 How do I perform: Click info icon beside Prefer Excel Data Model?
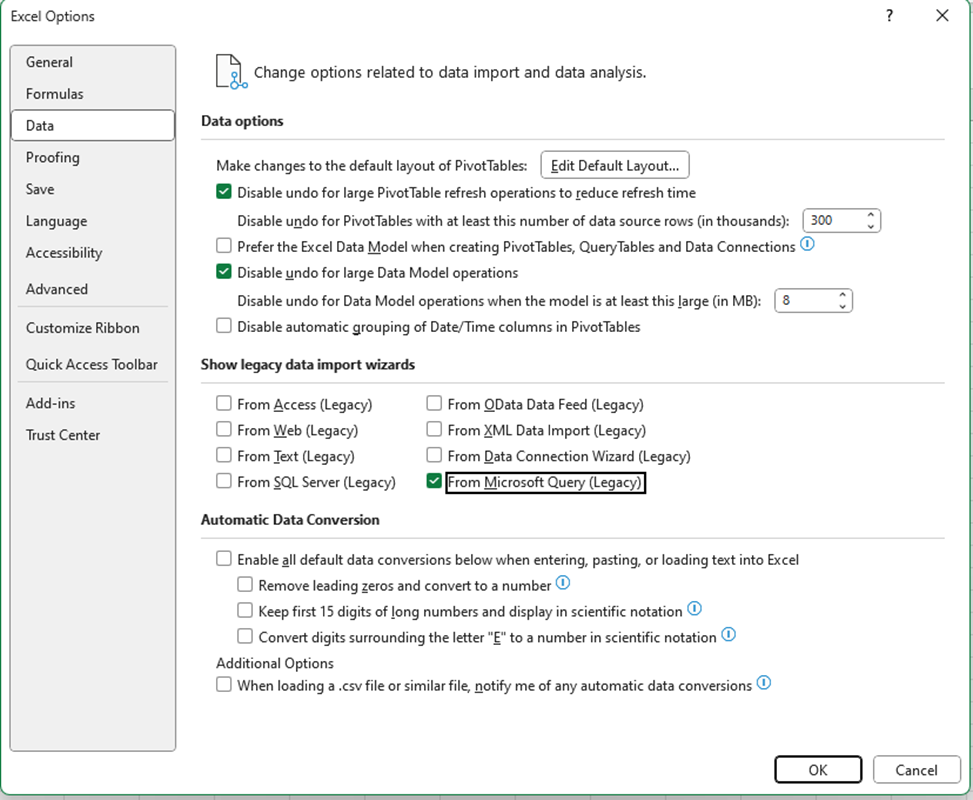808,244
